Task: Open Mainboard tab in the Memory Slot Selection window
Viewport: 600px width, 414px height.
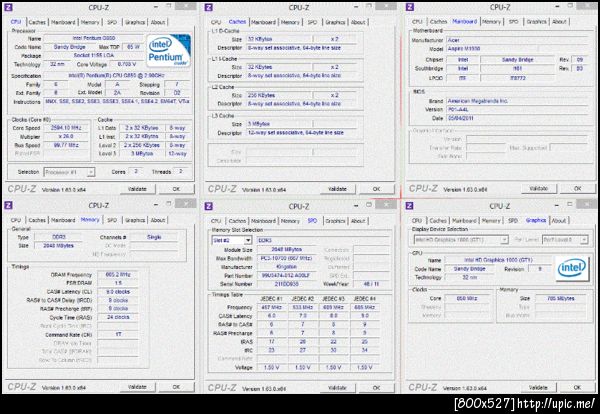Action: tap(263, 221)
